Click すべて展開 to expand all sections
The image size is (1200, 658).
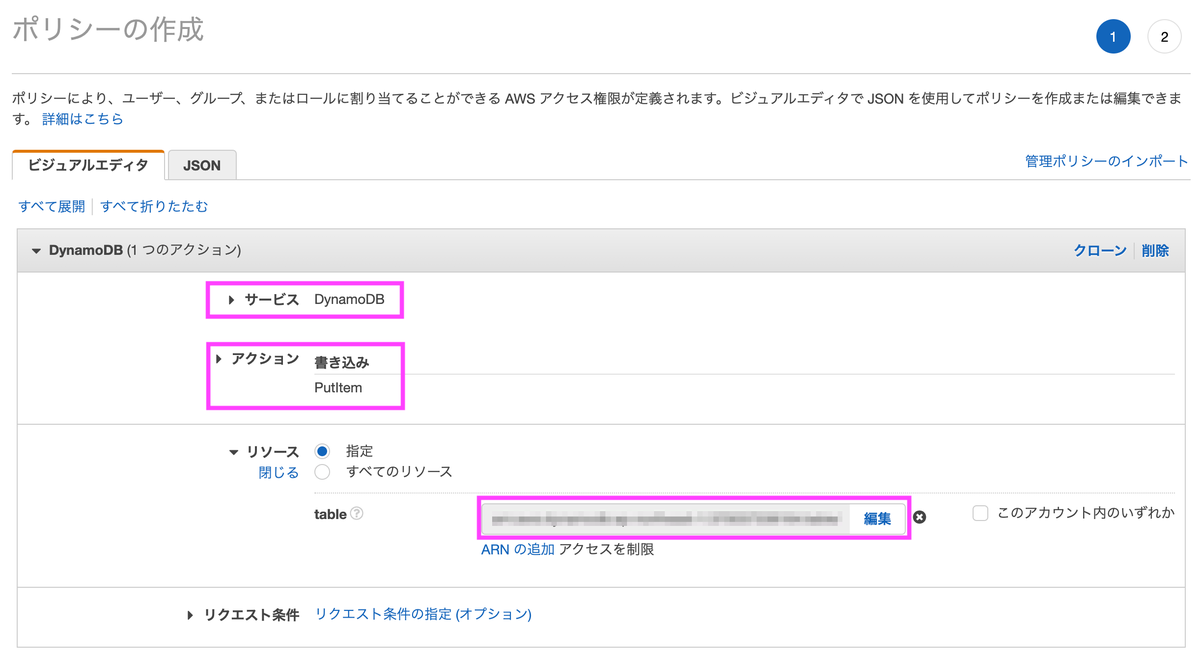(x=50, y=206)
